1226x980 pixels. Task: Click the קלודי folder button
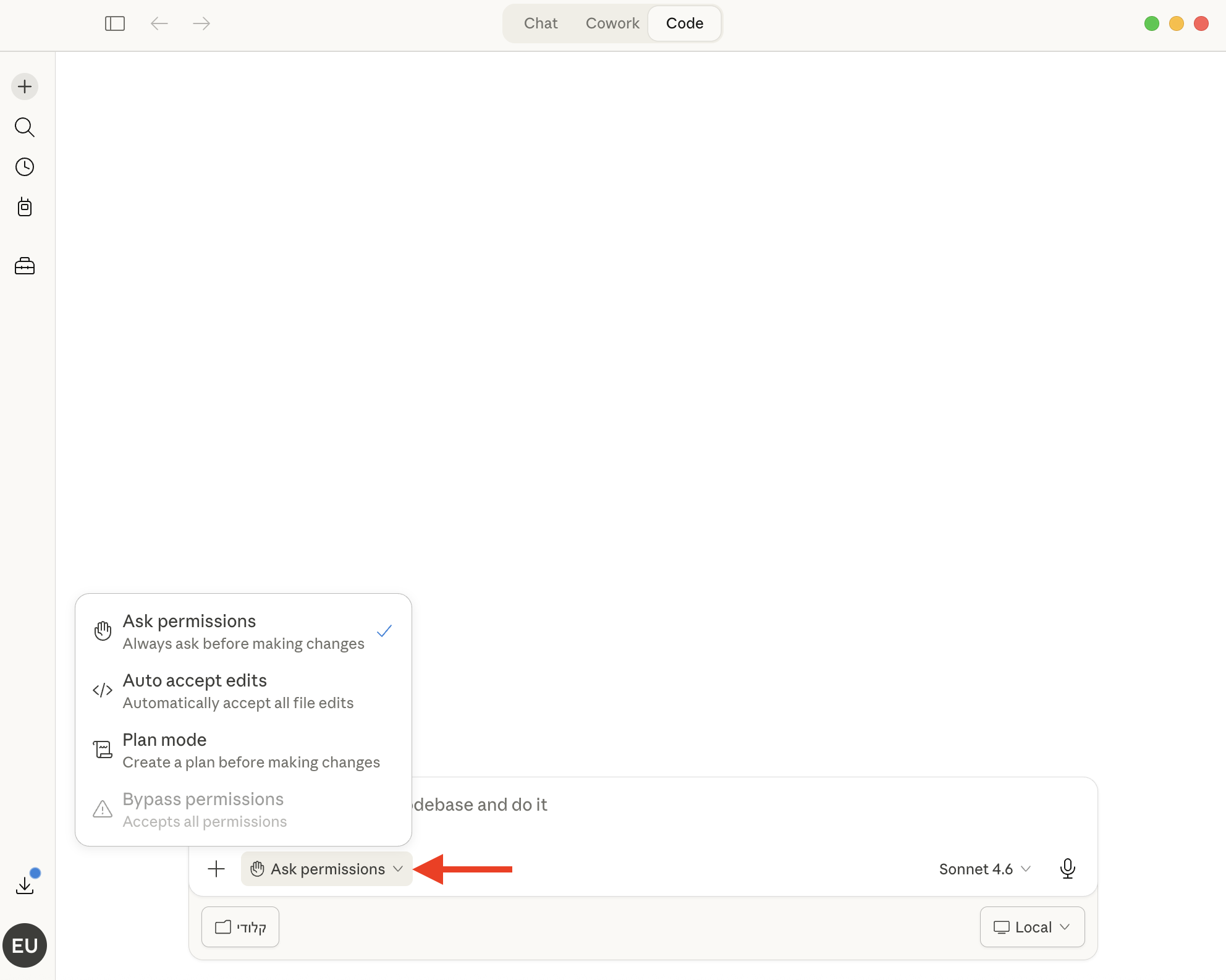[x=240, y=927]
